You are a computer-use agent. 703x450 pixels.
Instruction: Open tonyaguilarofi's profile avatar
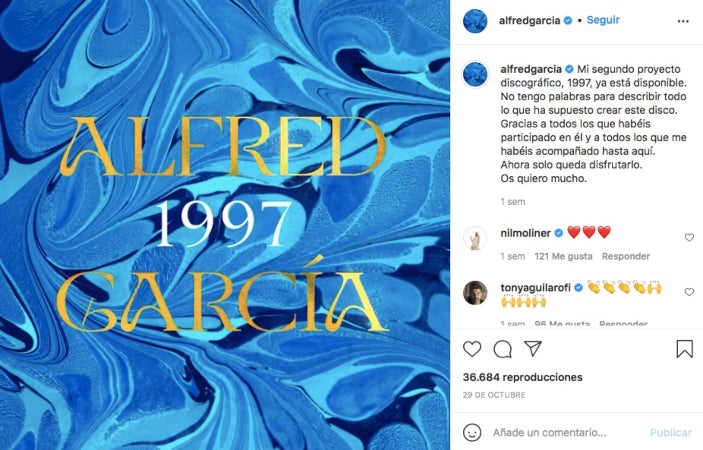coord(475,293)
